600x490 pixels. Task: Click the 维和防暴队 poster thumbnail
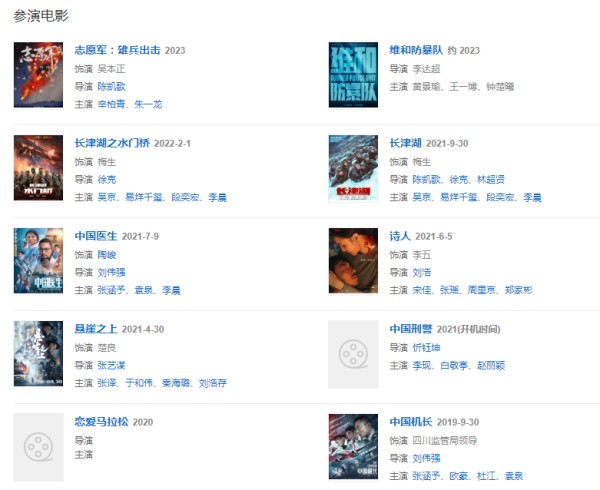[x=353, y=75]
